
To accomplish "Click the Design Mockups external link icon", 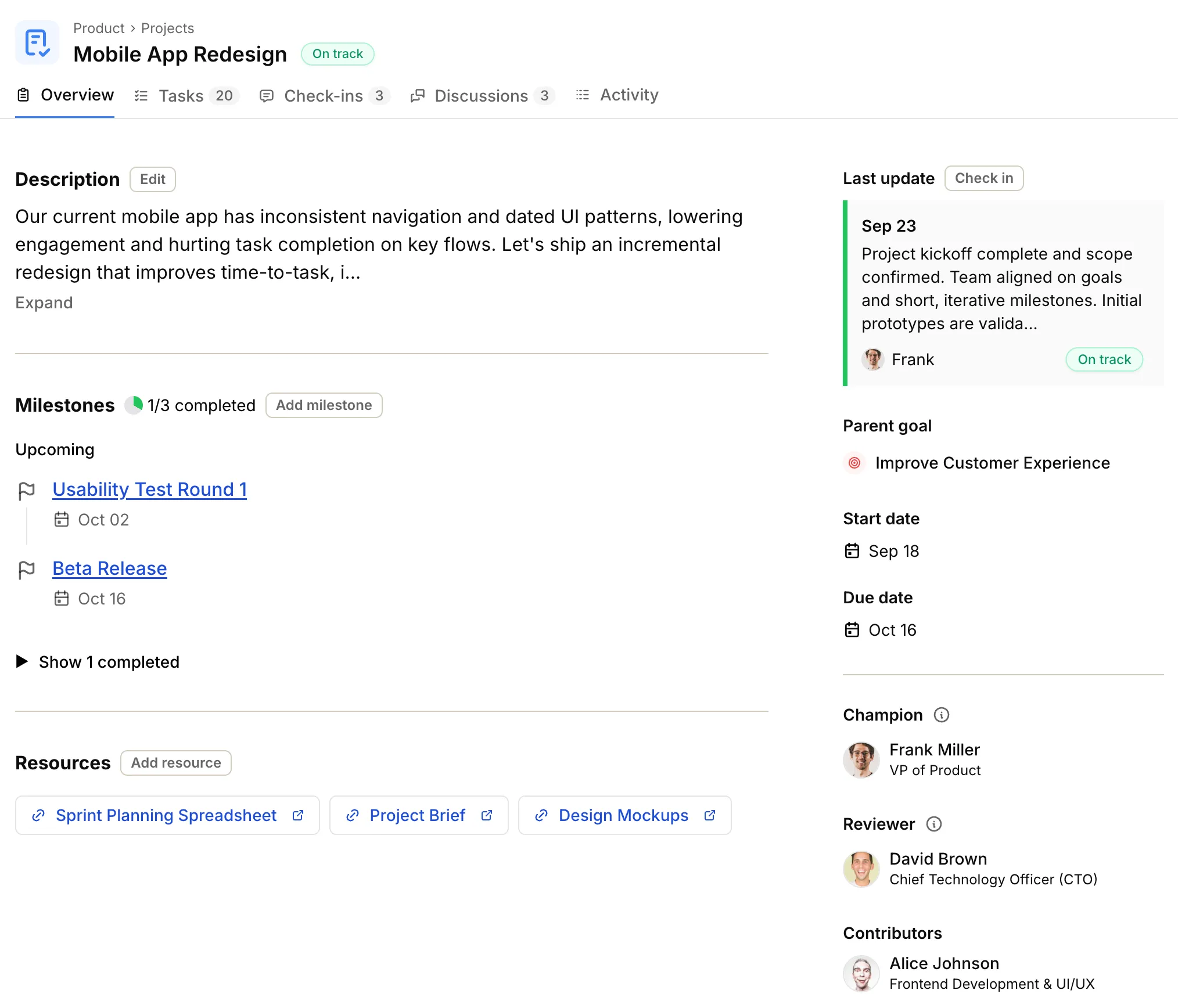I will point(710,815).
